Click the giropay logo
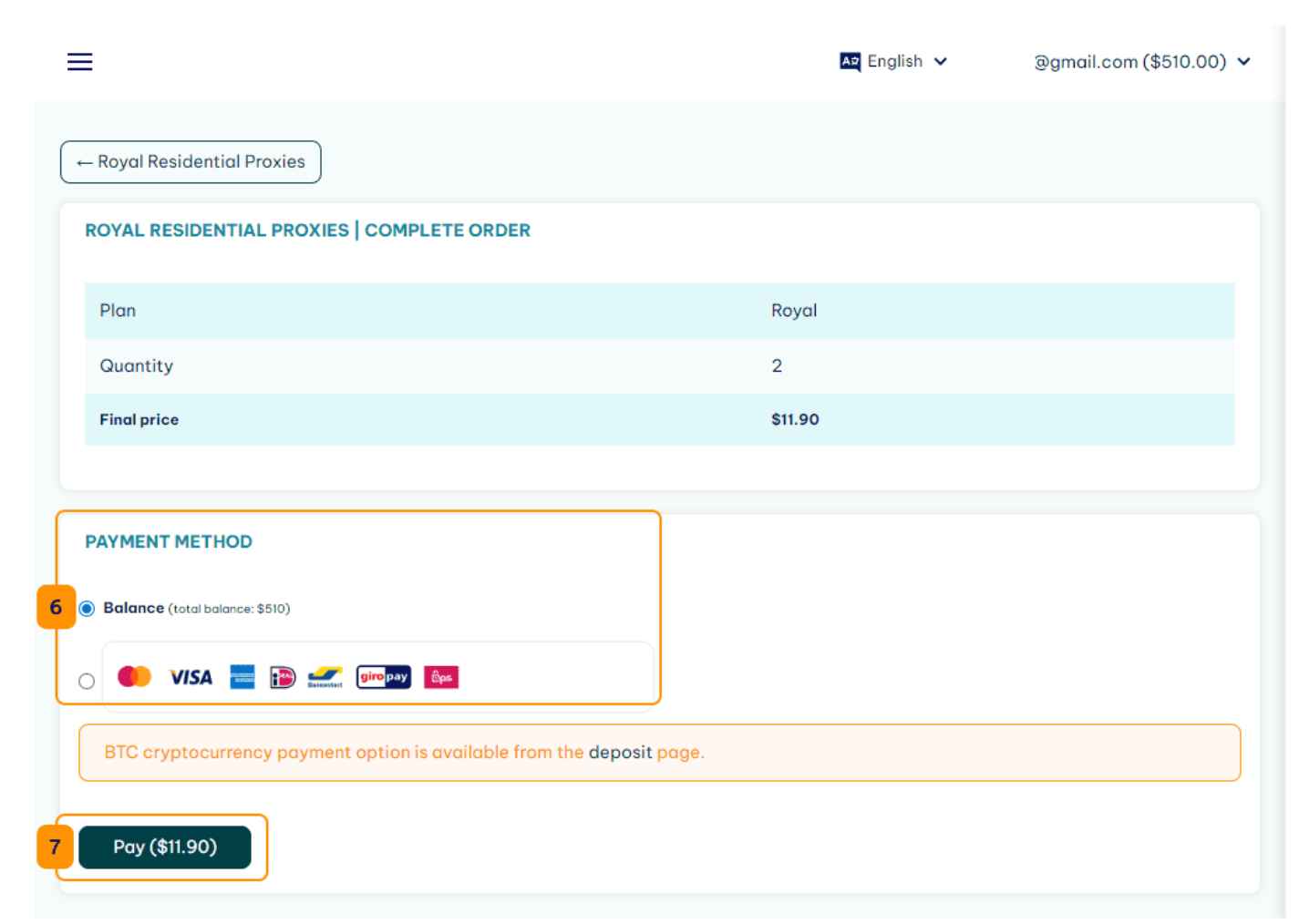The image size is (1309, 924). coord(384,676)
